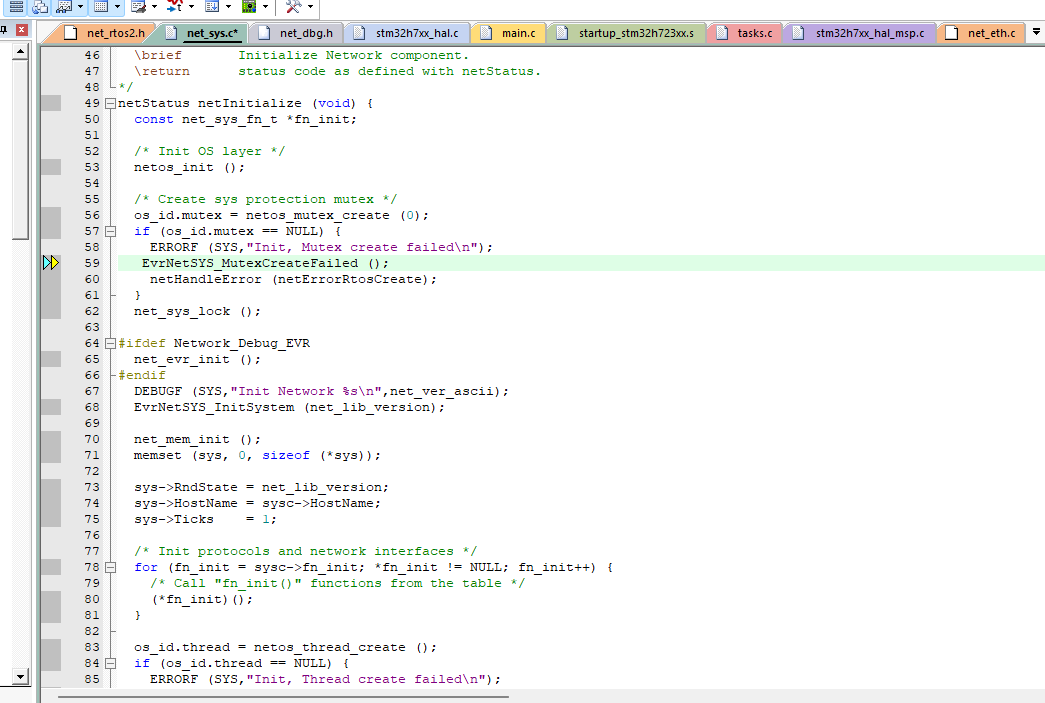1045x703 pixels.
Task: Click the execution arrow at line 59
Action: click(51, 263)
